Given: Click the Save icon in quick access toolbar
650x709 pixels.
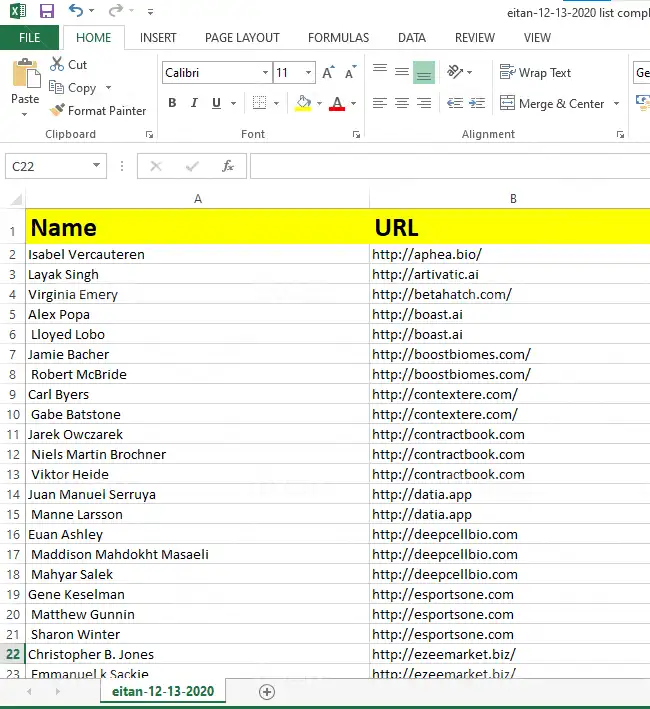Looking at the screenshot, I should 46,11.
